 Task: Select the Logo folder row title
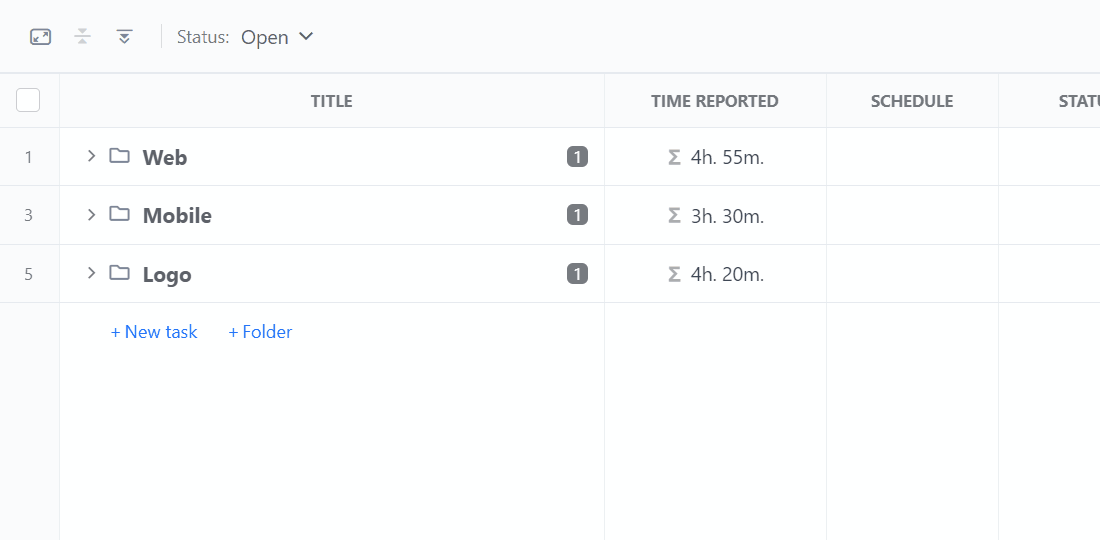(167, 274)
